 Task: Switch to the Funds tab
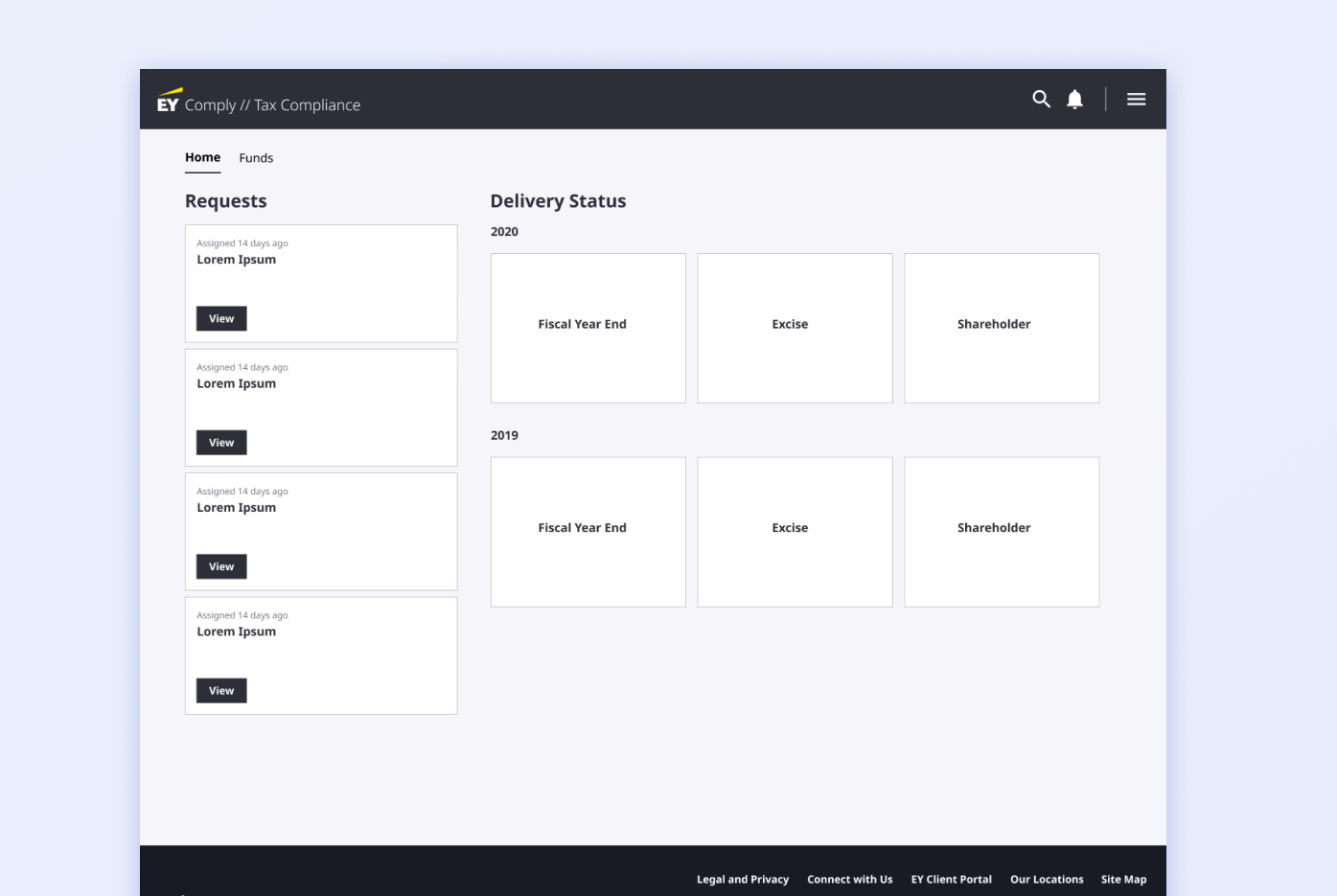[x=256, y=158]
